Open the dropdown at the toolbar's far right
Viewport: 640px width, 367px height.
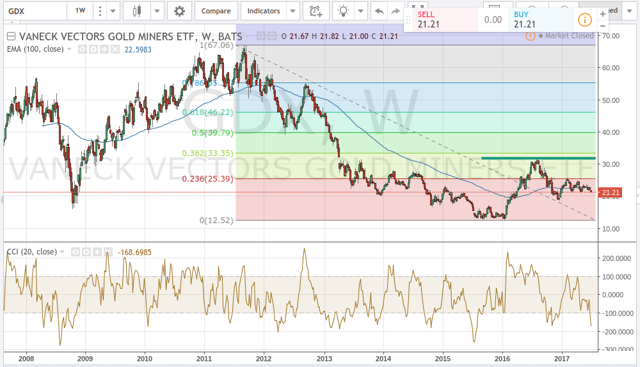click(629, 11)
